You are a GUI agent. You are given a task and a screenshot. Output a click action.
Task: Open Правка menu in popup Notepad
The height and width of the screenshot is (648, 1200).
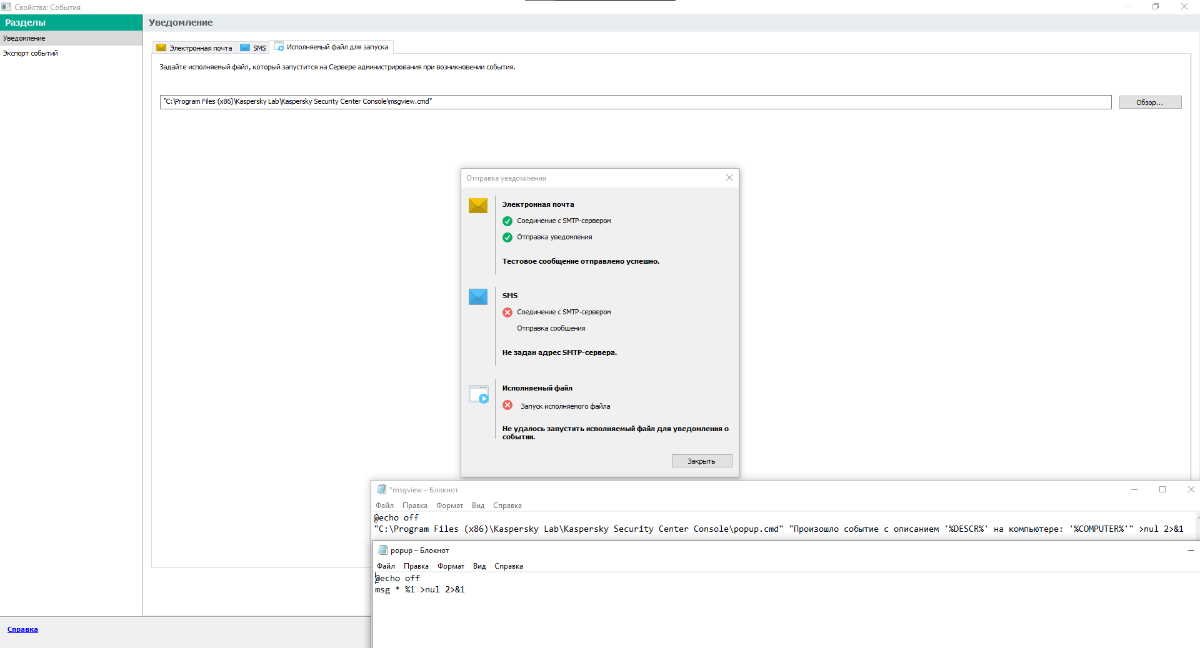click(417, 566)
